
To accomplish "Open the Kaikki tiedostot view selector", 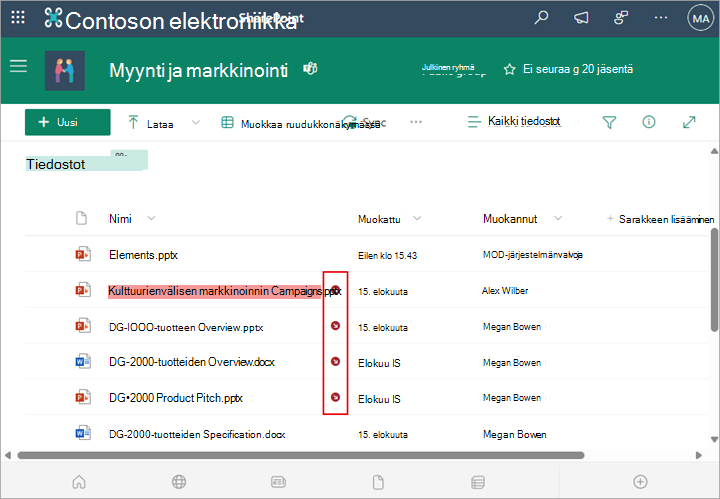I will click(514, 121).
